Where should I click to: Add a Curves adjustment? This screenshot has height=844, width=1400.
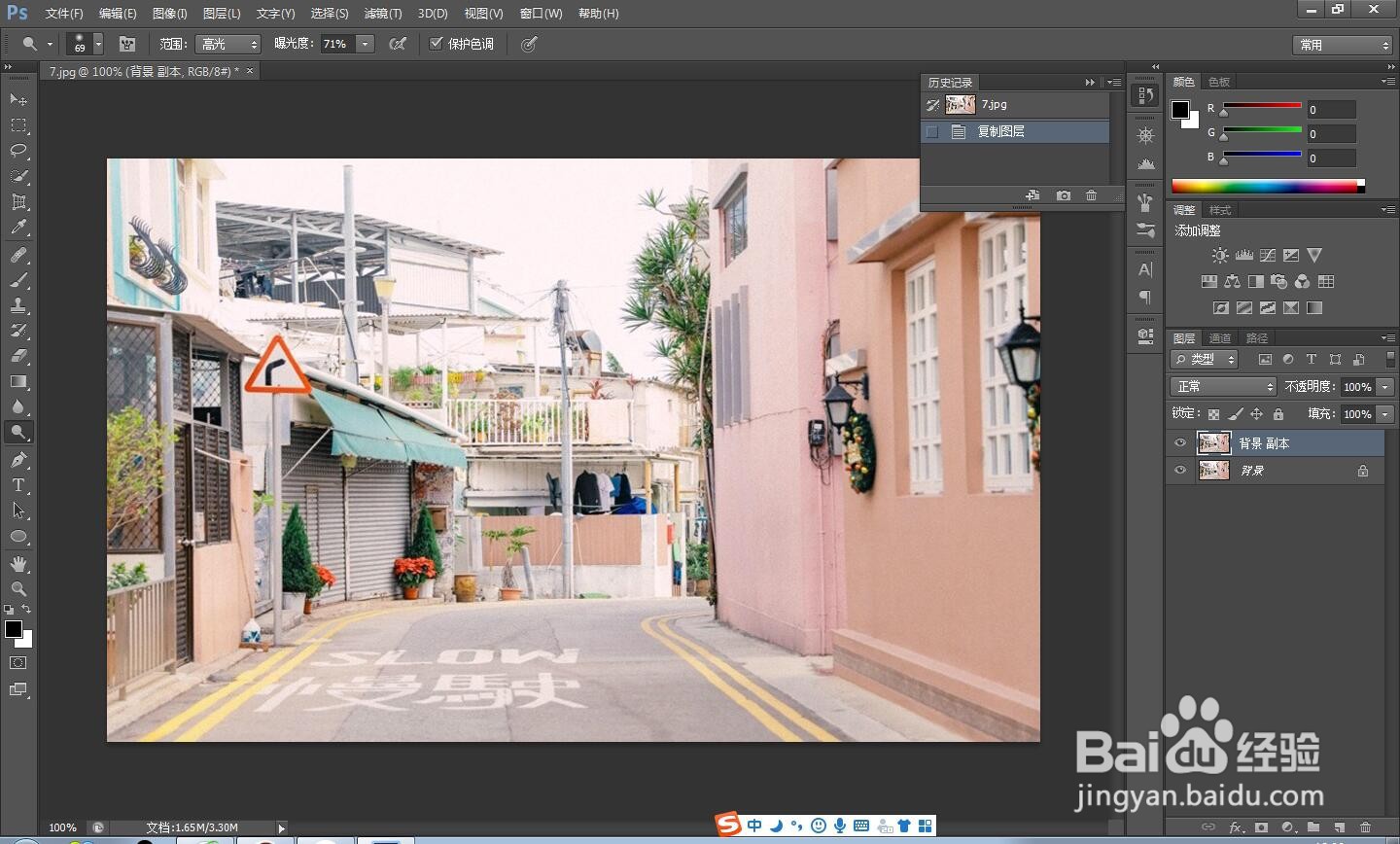click(1267, 255)
